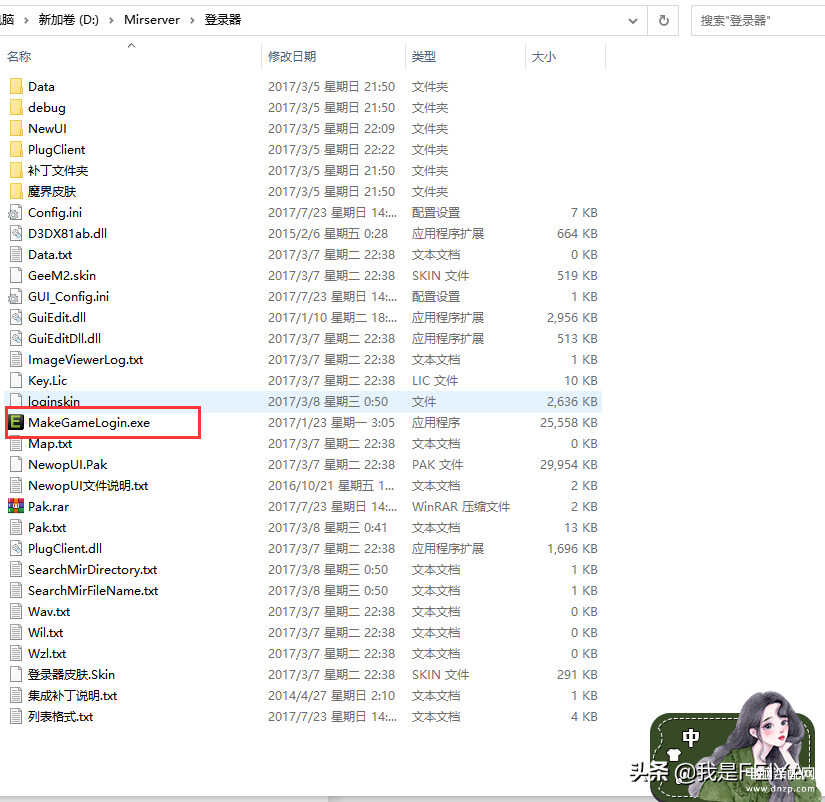This screenshot has width=825, height=802.
Task: Click the 291 KB size value
Action: click(x=577, y=675)
